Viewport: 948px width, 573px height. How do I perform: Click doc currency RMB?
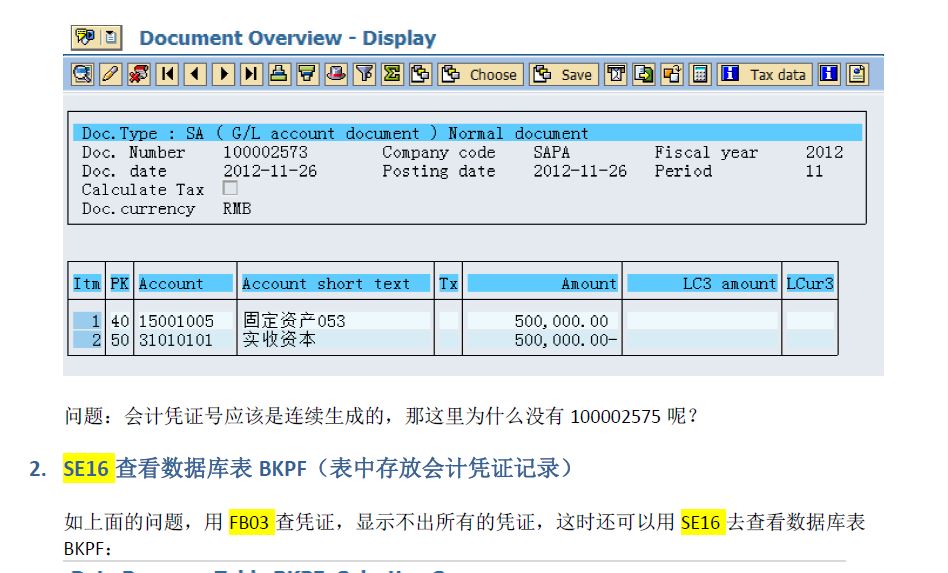[x=237, y=209]
